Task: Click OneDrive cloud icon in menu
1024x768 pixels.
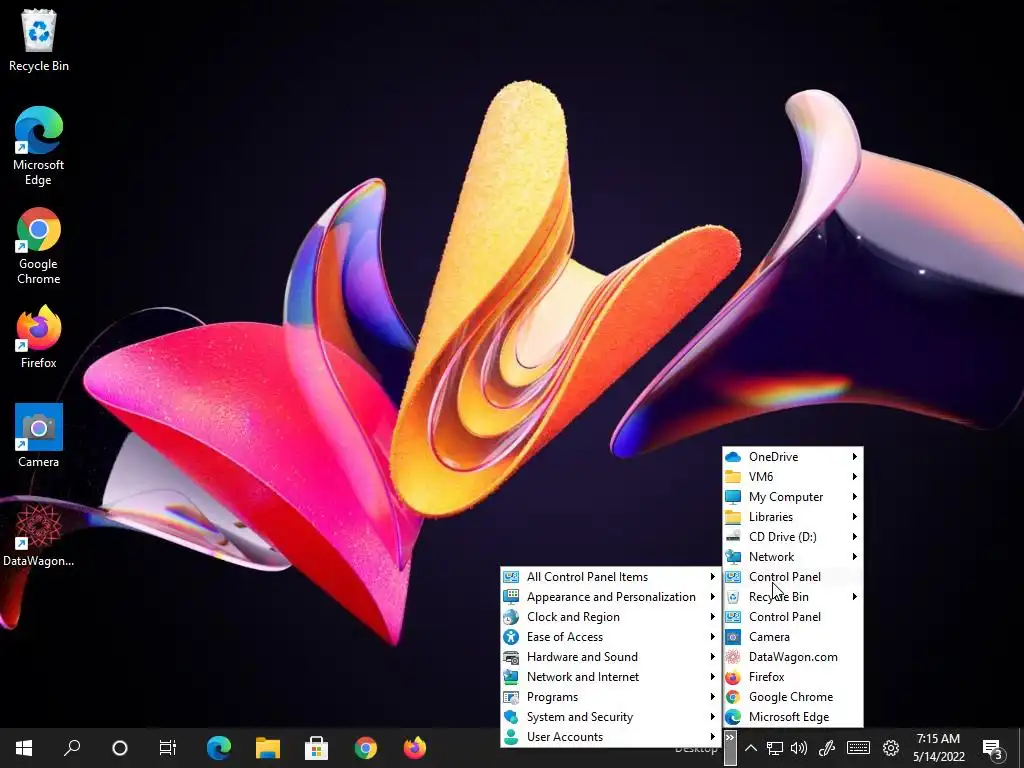Action: pyautogui.click(x=733, y=456)
